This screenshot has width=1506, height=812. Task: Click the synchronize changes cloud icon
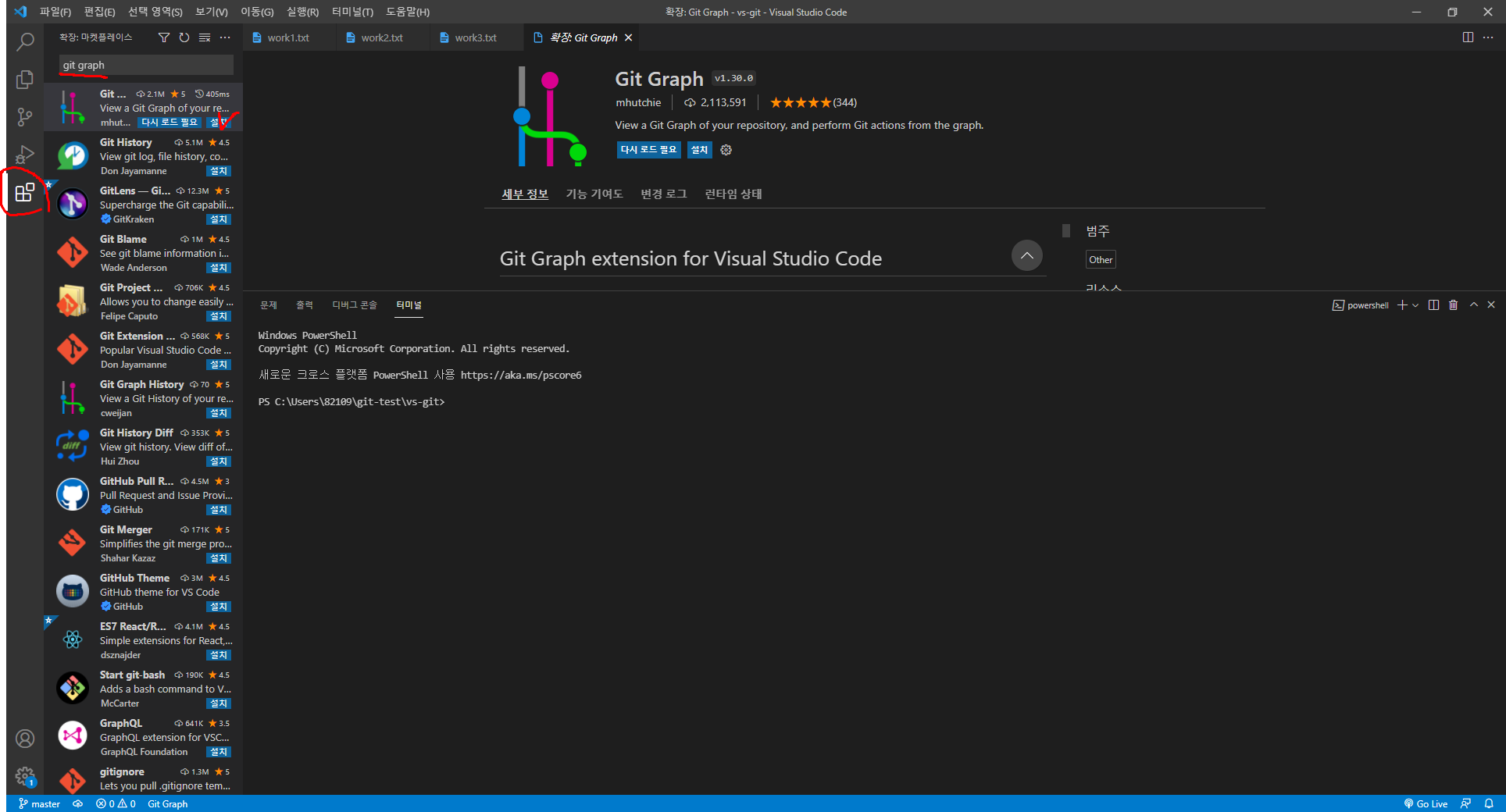click(77, 804)
